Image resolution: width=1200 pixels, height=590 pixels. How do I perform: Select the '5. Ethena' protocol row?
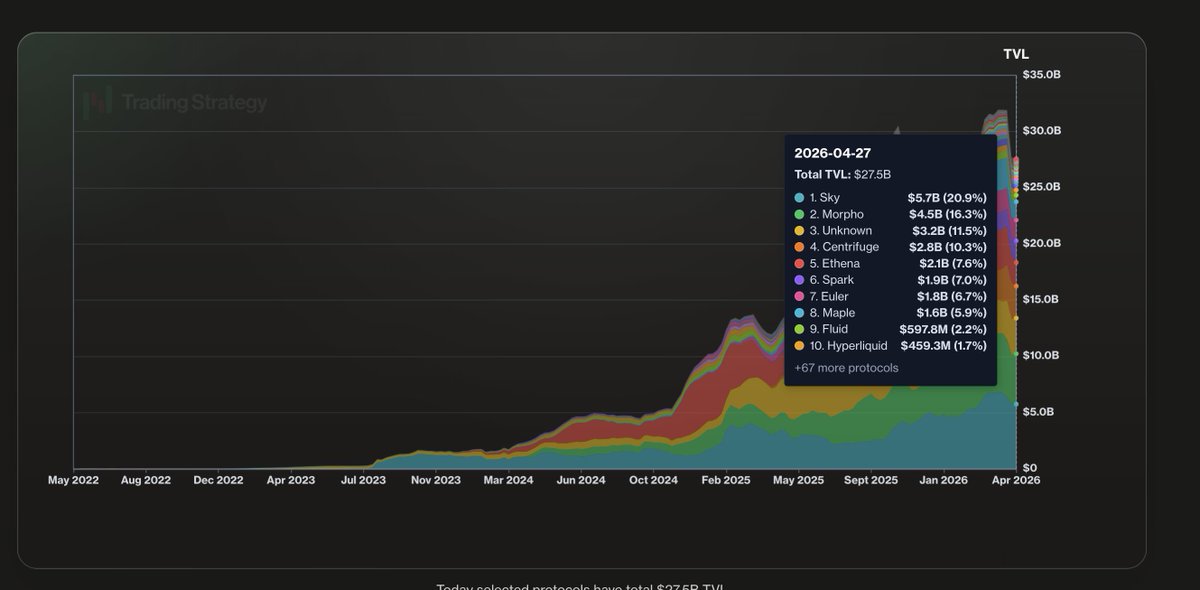(890, 264)
